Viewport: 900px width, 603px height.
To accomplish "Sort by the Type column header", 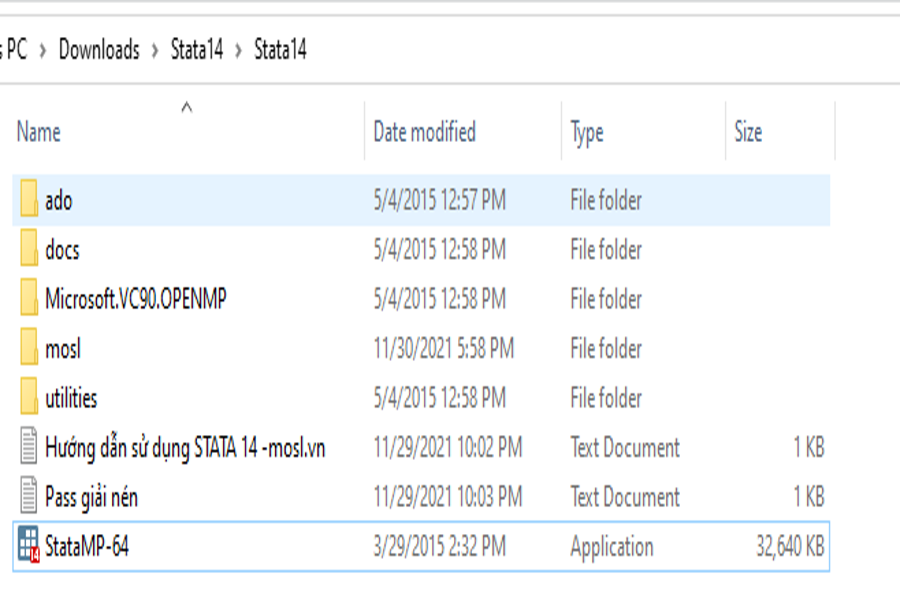I will (587, 133).
